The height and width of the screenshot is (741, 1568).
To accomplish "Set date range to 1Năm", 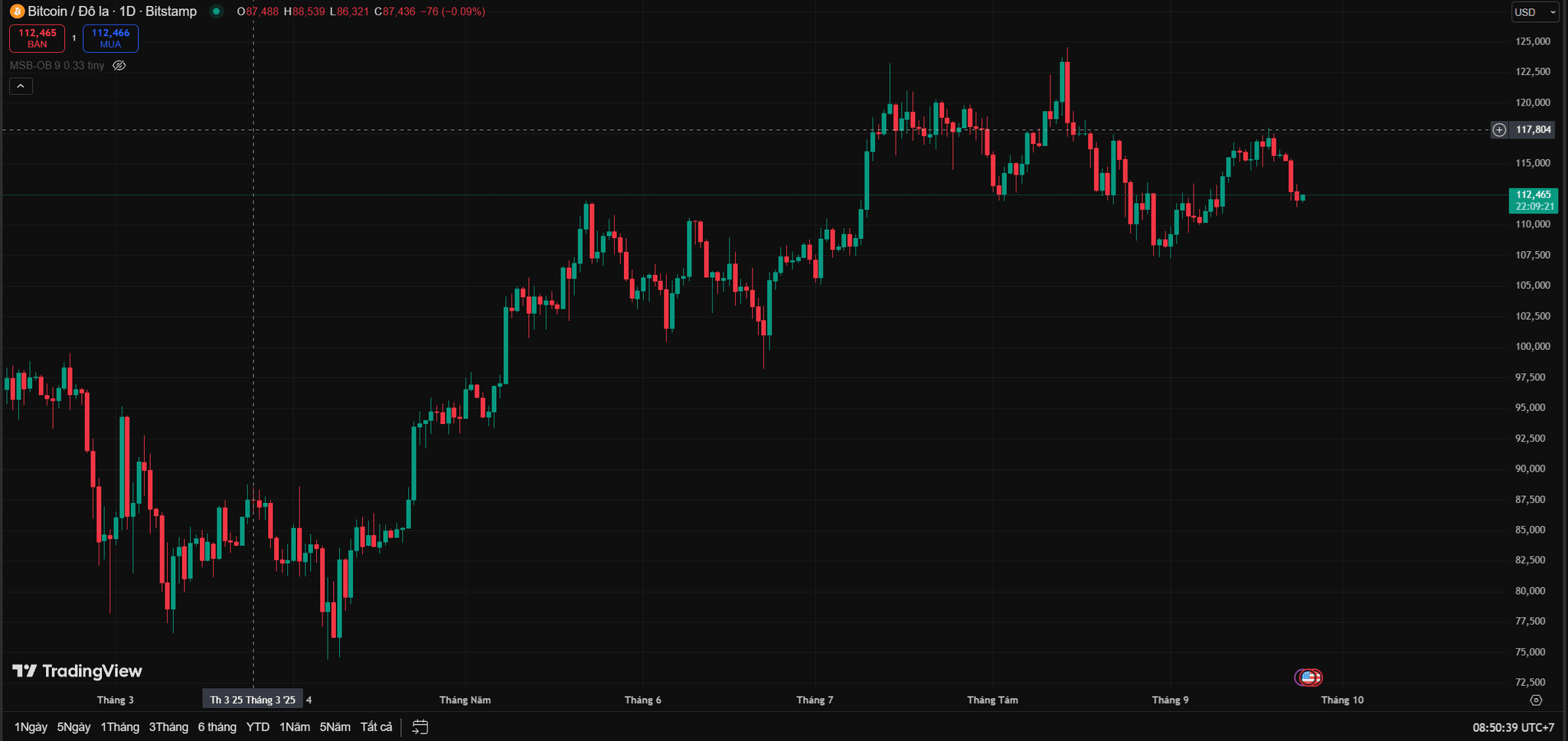I will (295, 727).
